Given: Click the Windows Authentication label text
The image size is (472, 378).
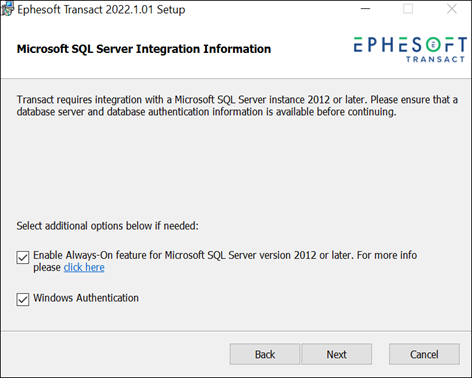Looking at the screenshot, I should pos(86,298).
